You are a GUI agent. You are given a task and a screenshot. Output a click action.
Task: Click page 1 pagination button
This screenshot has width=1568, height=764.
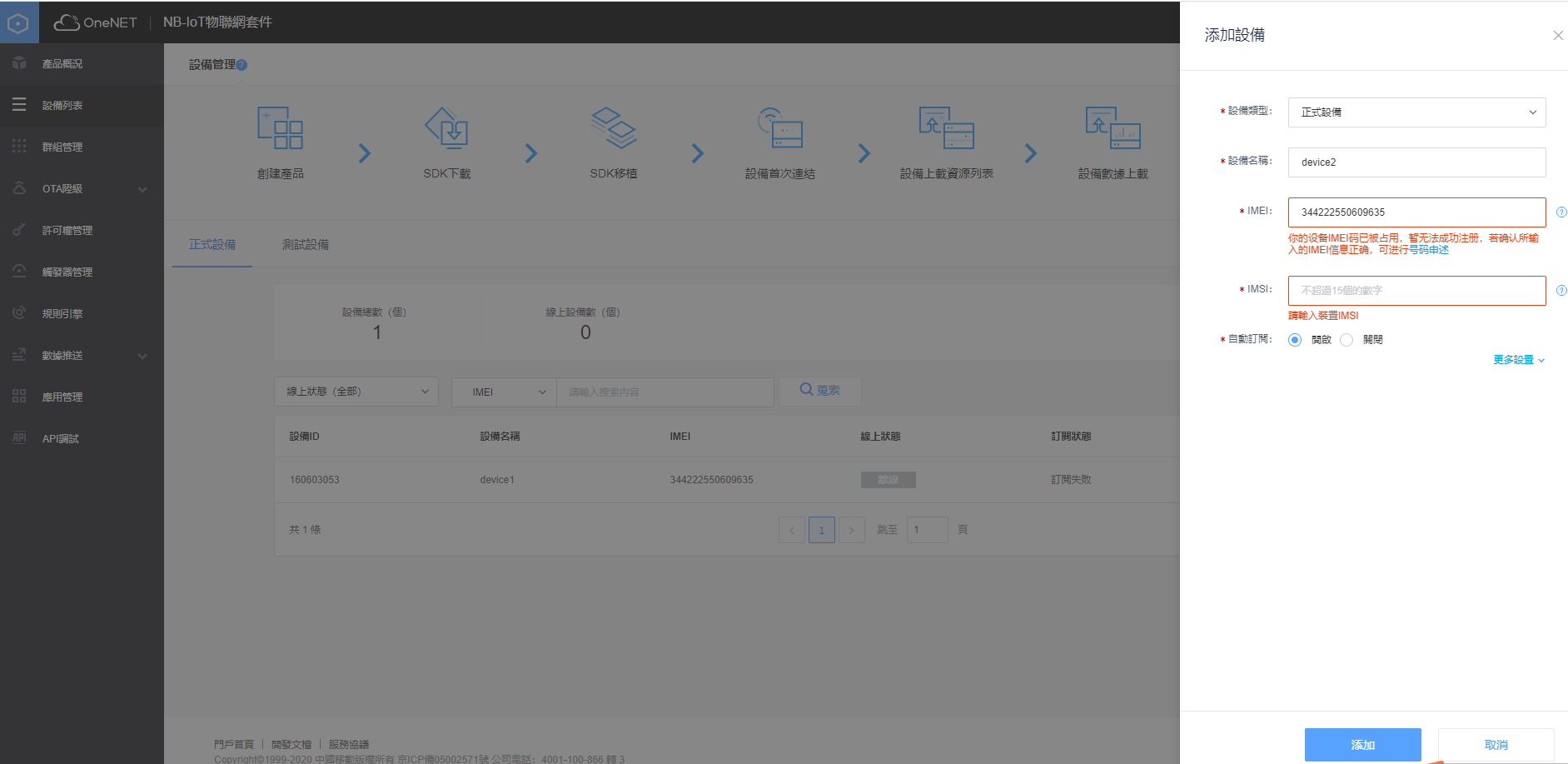[x=822, y=530]
